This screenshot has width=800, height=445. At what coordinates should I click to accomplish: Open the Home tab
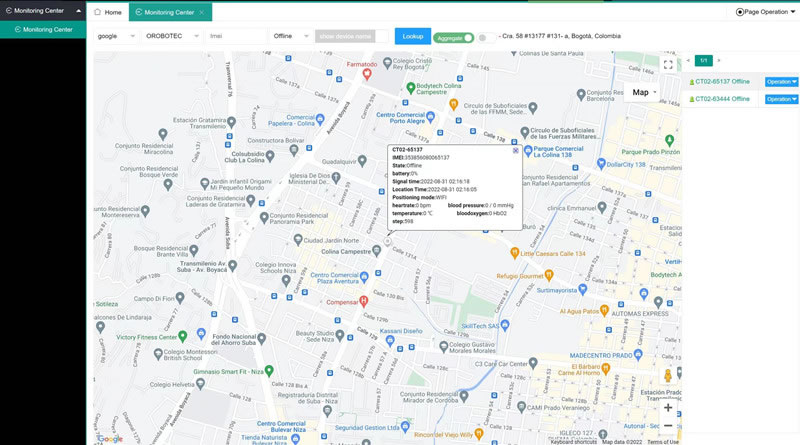[108, 12]
